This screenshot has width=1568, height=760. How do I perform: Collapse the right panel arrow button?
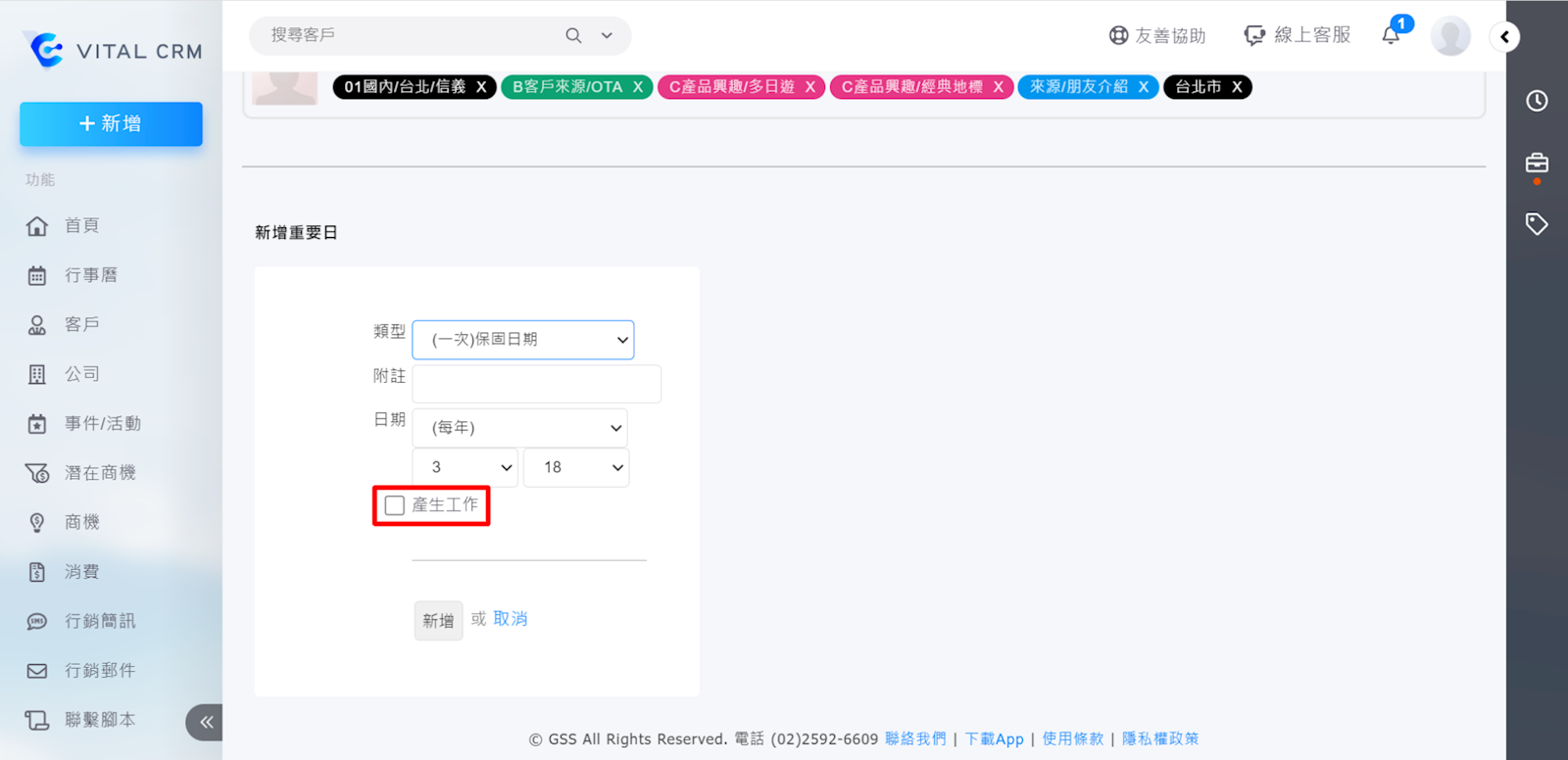1504,37
